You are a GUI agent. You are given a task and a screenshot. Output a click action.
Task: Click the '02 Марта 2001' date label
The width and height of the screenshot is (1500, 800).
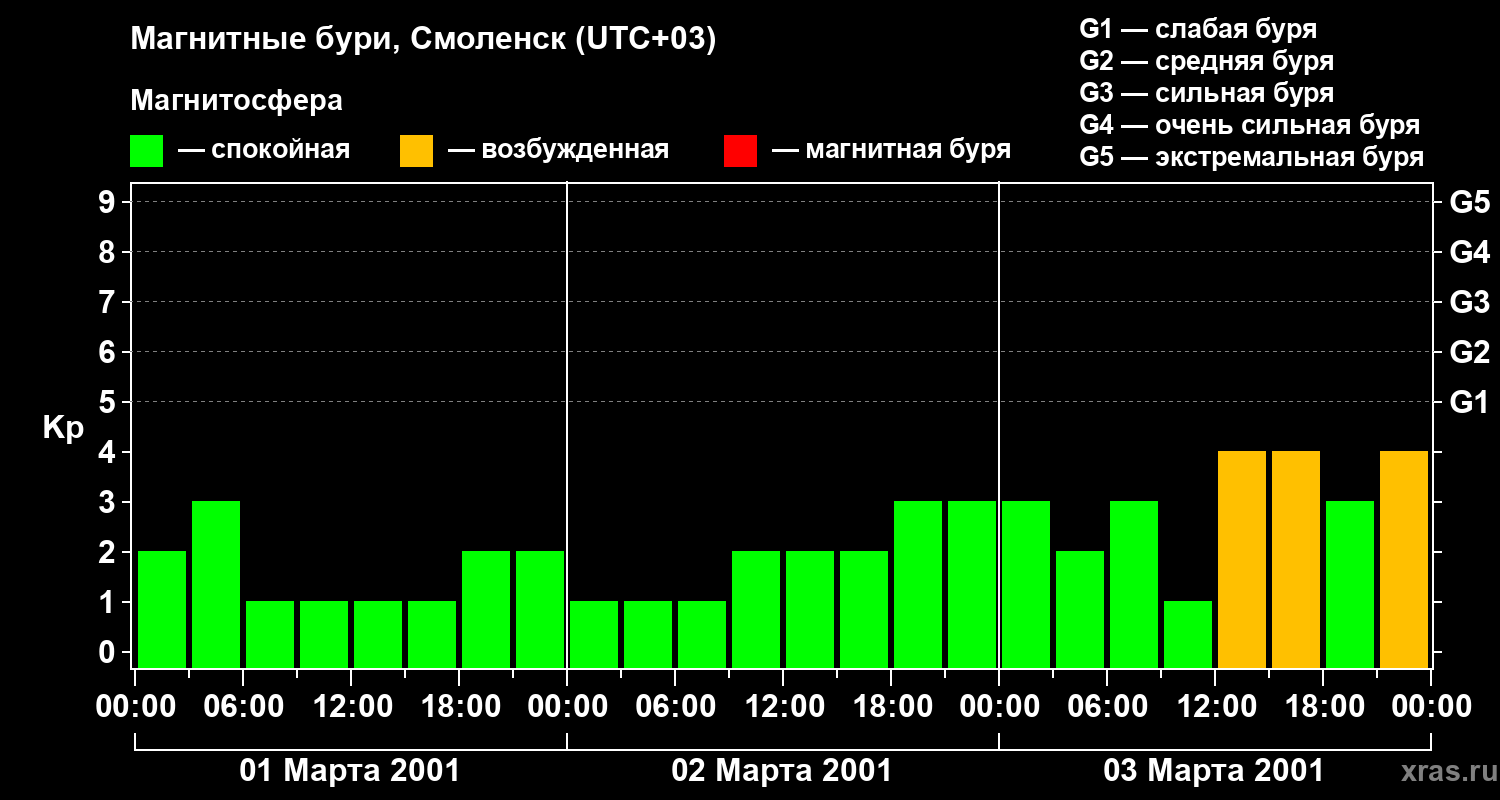pos(782,771)
